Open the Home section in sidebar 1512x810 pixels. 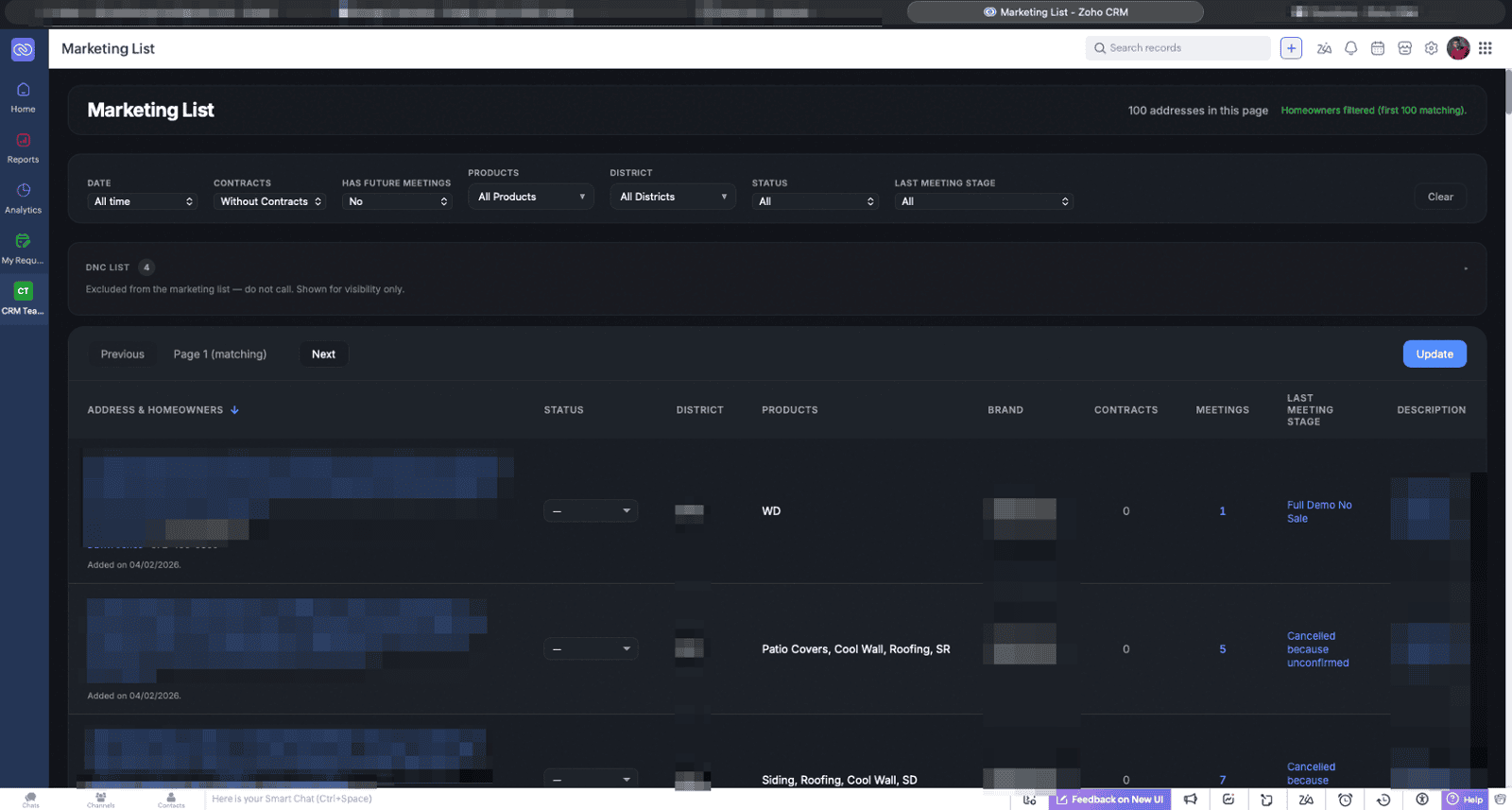tap(23, 96)
